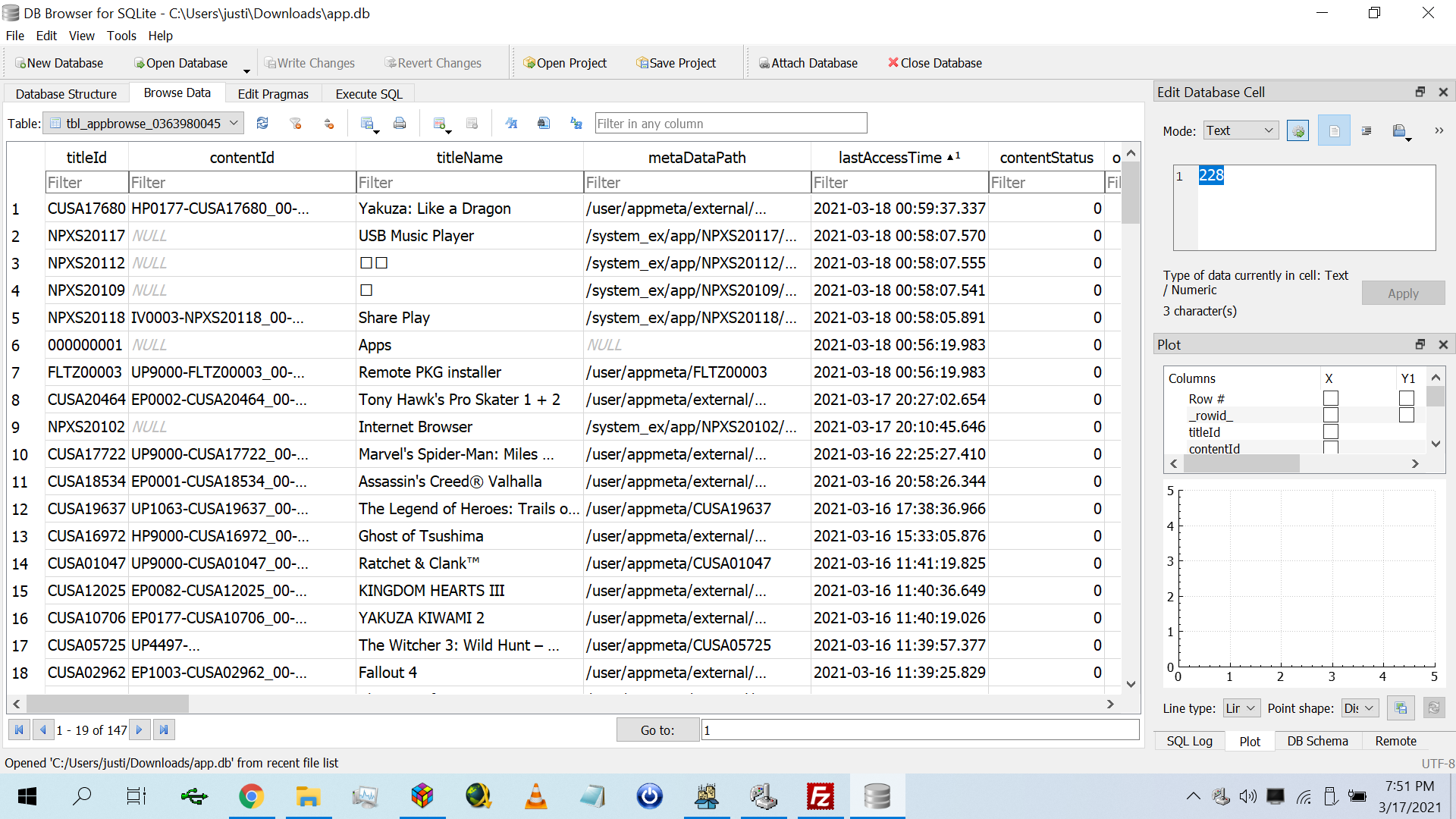Check the X checkbox for titleId
This screenshot has height=819, width=1456.
(x=1331, y=431)
